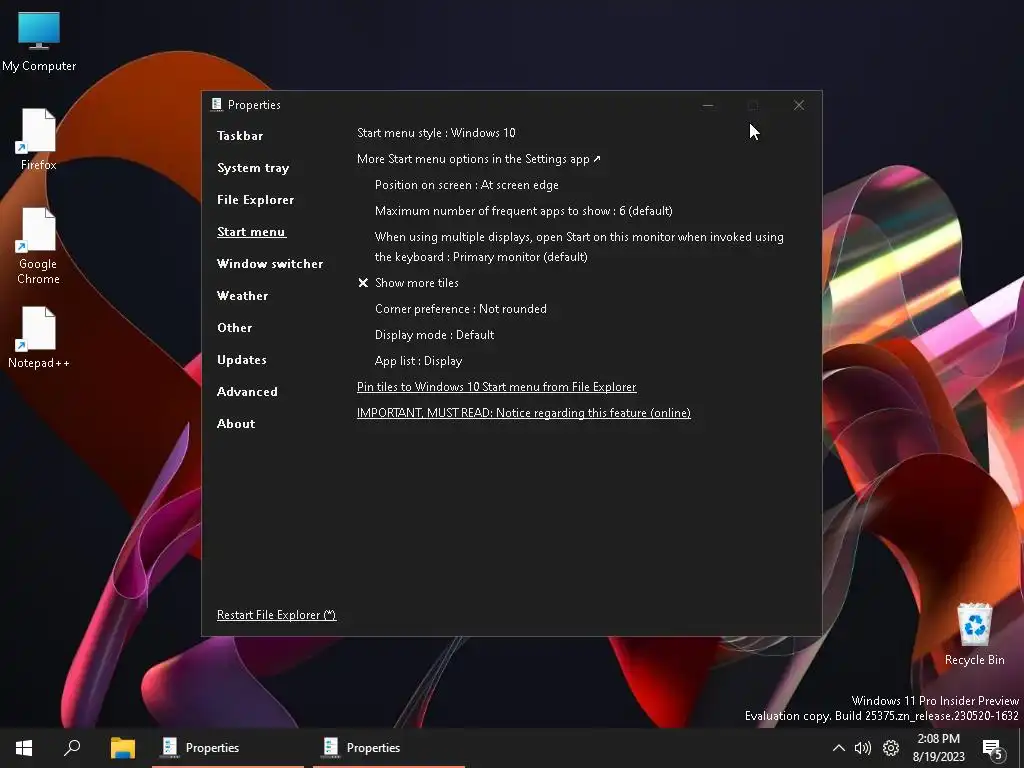Open the File Explorer section
The height and width of the screenshot is (768, 1024).
[255, 200]
